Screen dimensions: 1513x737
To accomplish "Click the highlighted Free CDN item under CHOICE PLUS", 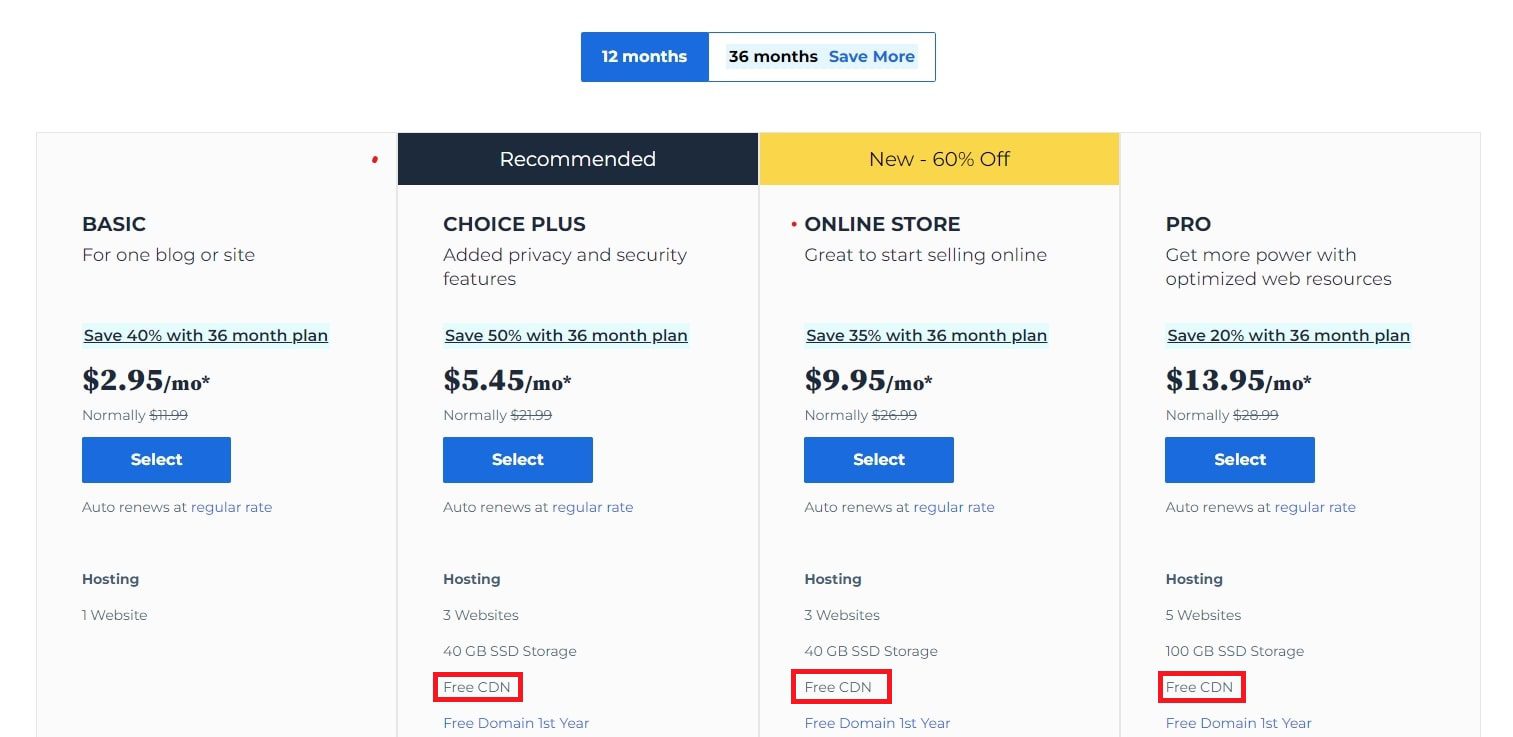I will pyautogui.click(x=477, y=687).
